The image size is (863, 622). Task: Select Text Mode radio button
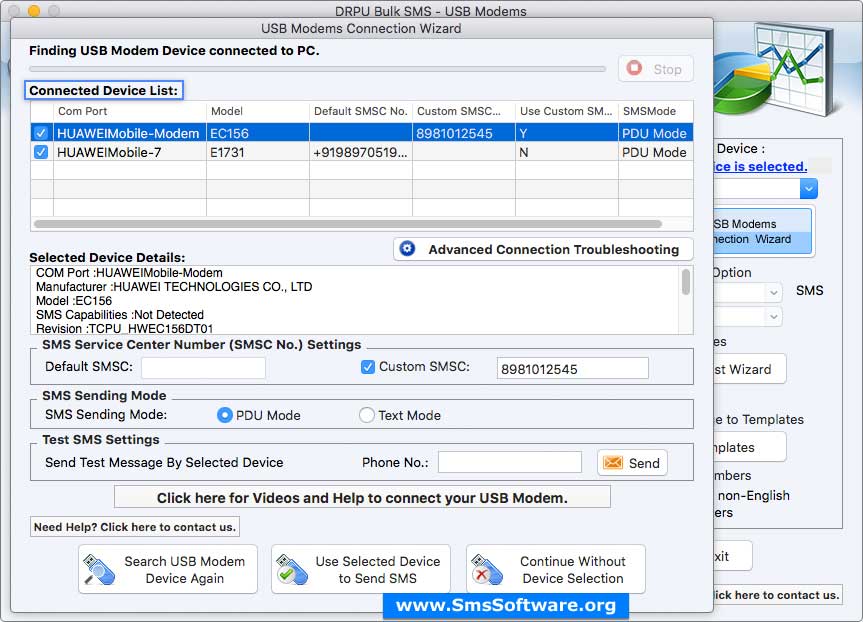point(367,415)
